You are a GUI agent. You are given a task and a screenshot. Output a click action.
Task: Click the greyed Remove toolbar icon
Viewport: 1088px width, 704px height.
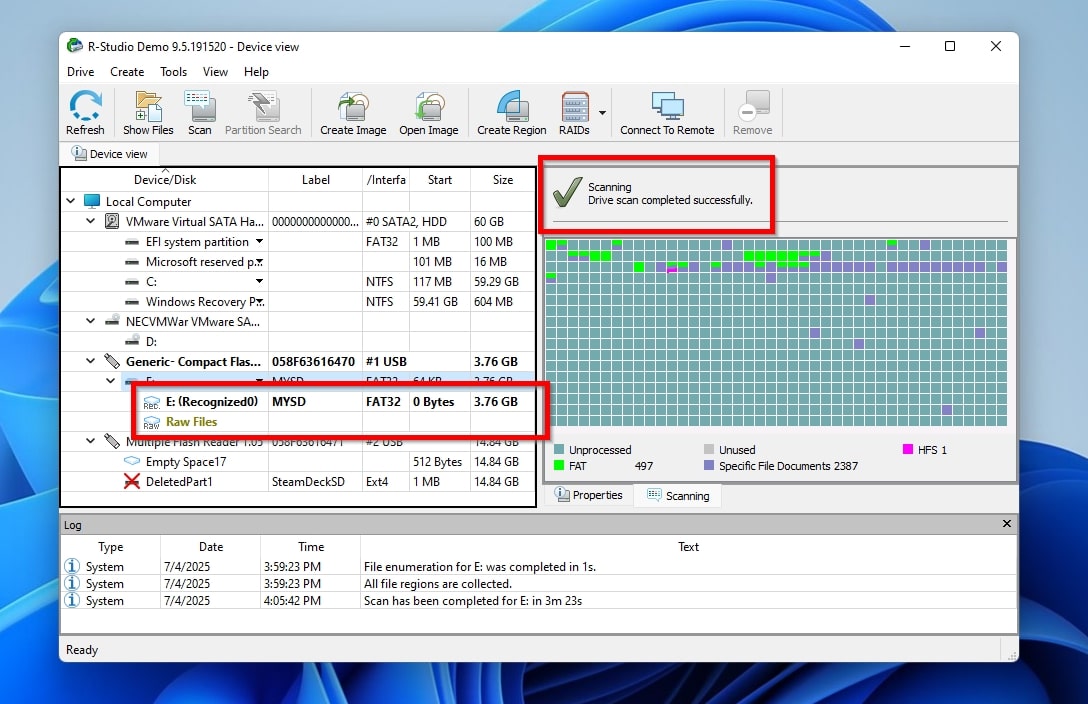[753, 106]
